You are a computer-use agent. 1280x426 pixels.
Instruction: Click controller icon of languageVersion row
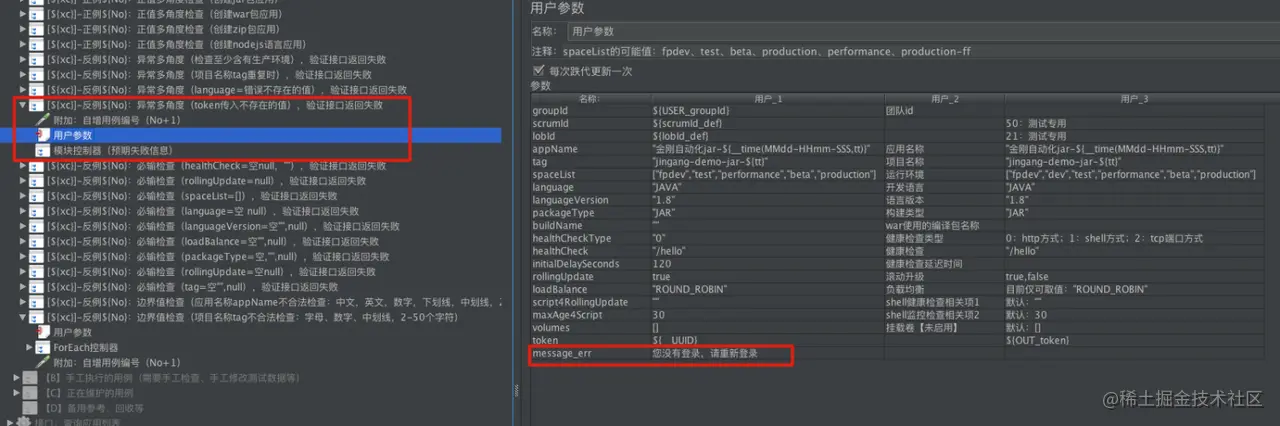click(36, 226)
